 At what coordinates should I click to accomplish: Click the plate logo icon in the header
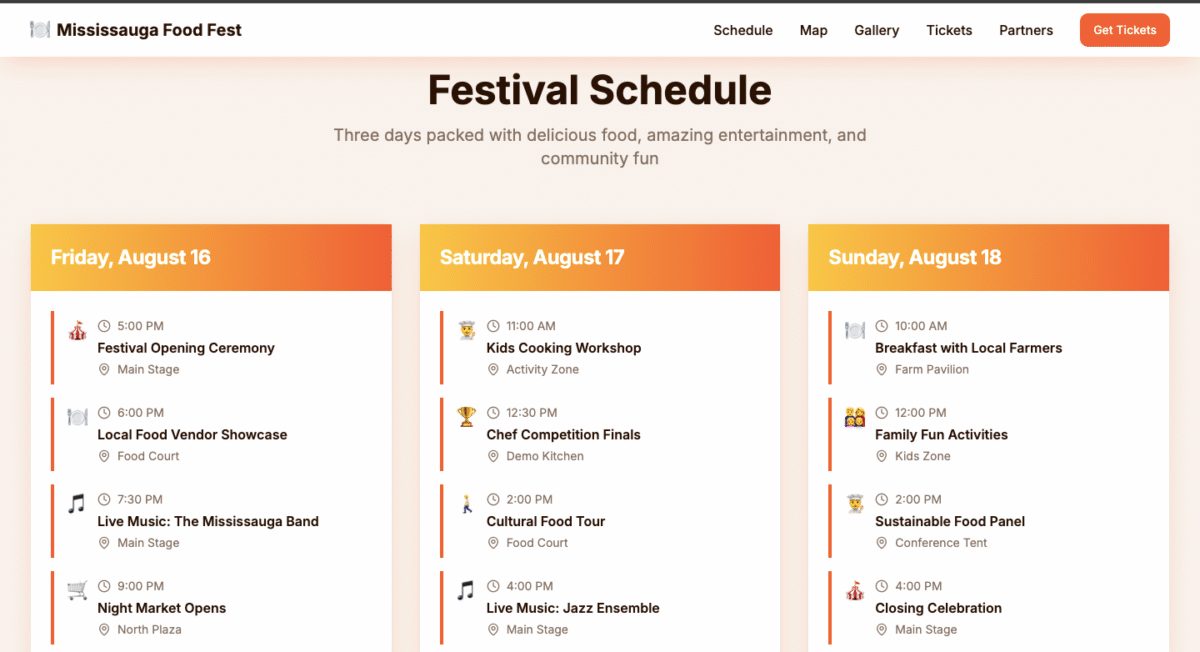click(x=40, y=30)
